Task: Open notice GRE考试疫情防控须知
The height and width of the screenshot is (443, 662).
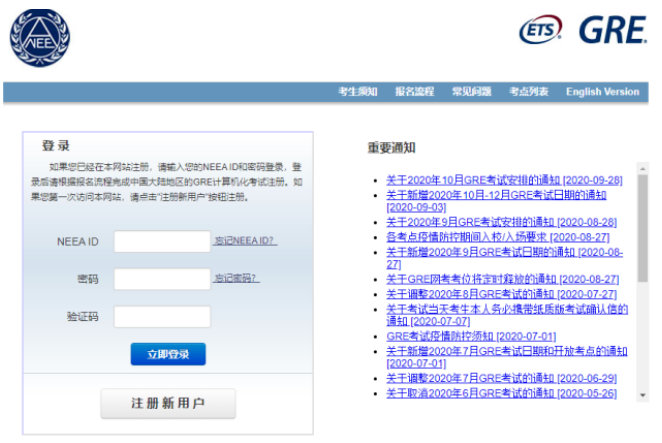Action: [471, 337]
